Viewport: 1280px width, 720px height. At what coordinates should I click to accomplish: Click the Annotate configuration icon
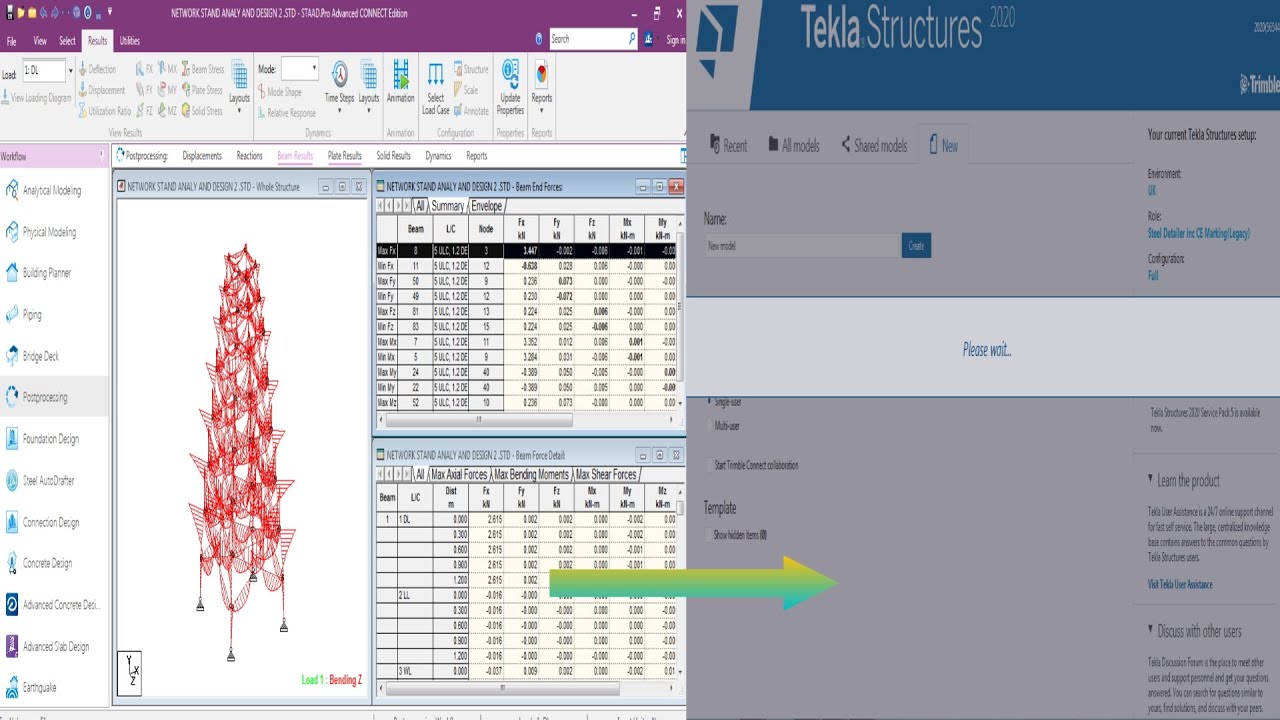pyautogui.click(x=470, y=111)
